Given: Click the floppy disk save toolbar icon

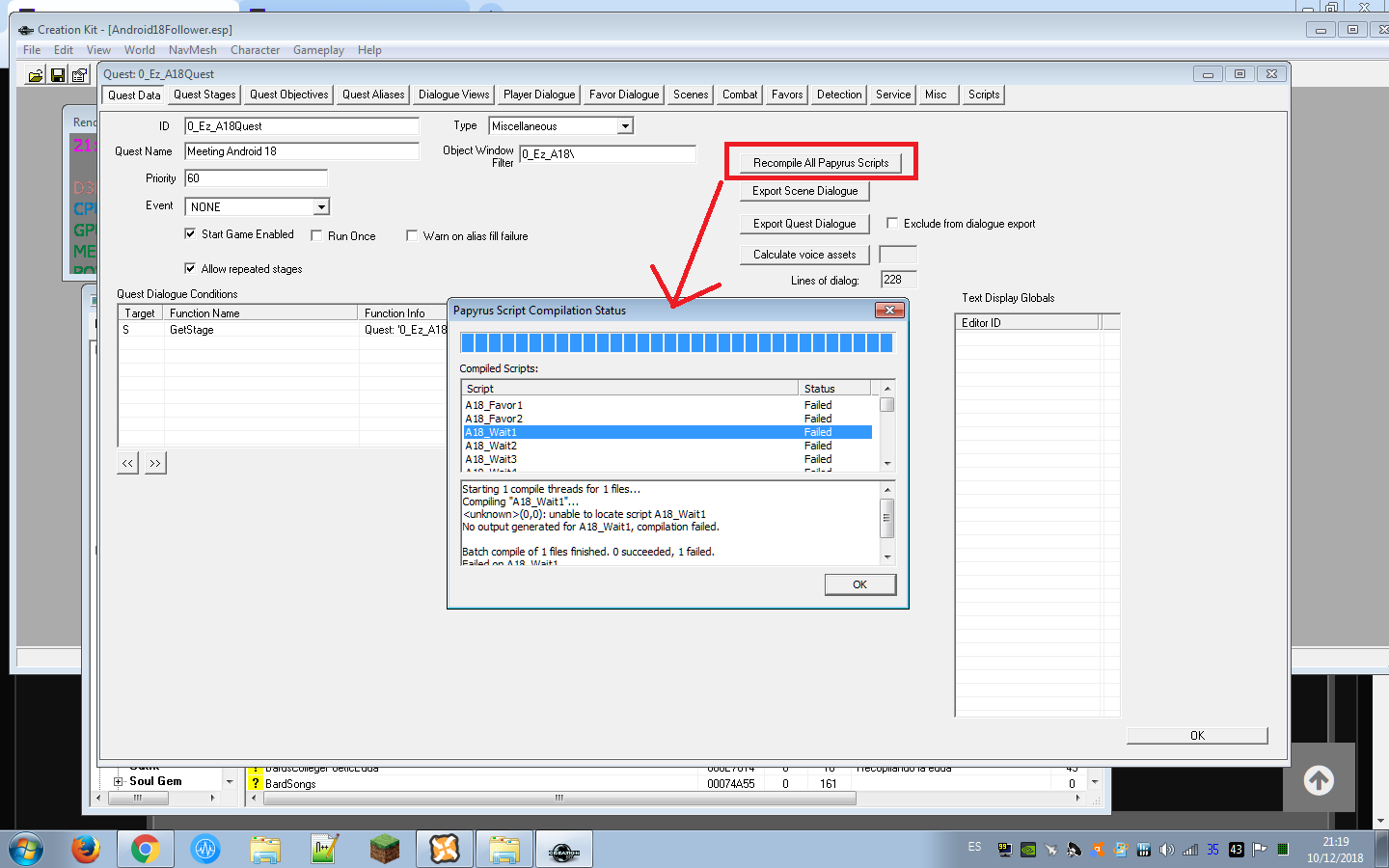Looking at the screenshot, I should tap(58, 74).
